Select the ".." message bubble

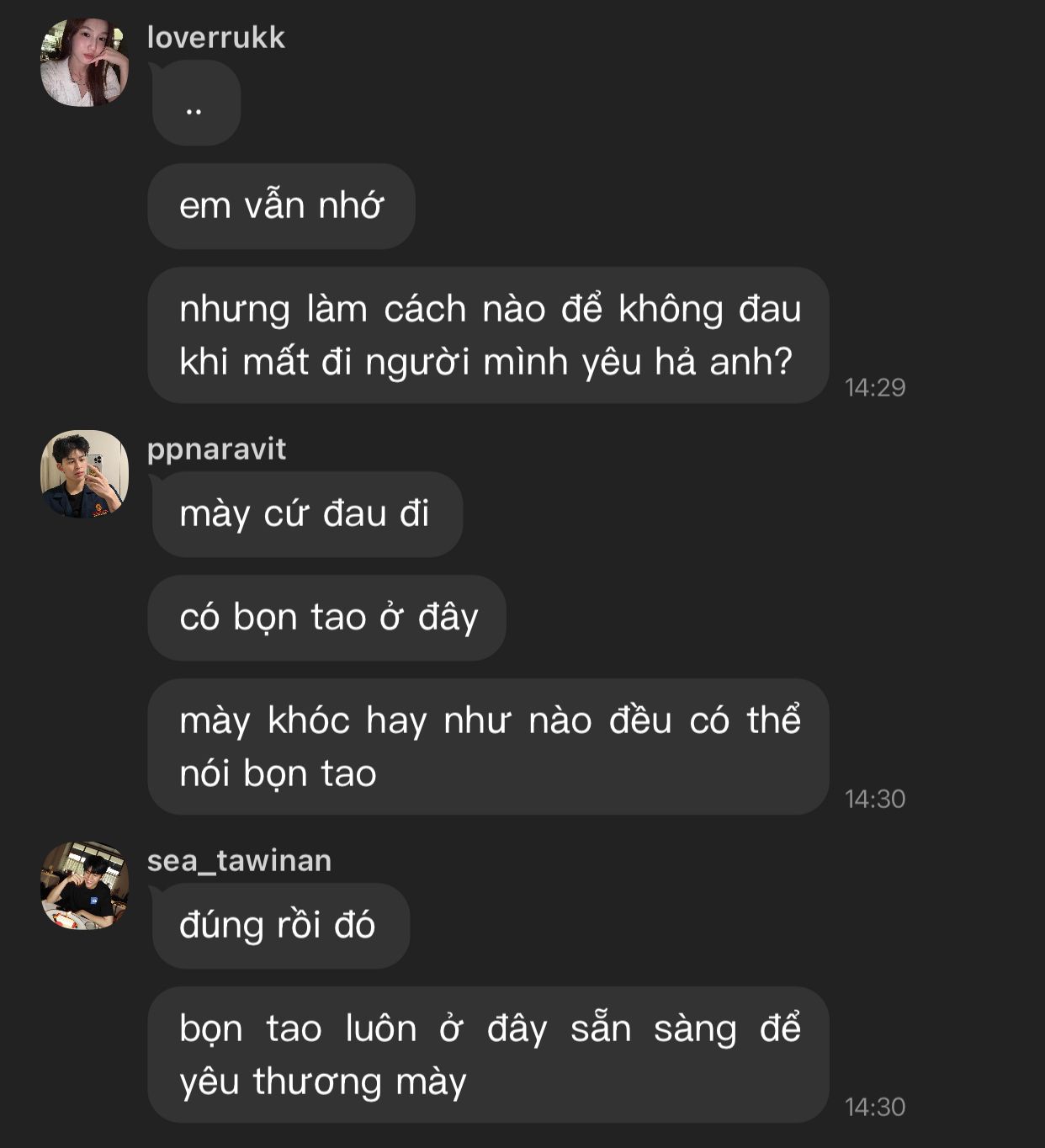coord(195,104)
